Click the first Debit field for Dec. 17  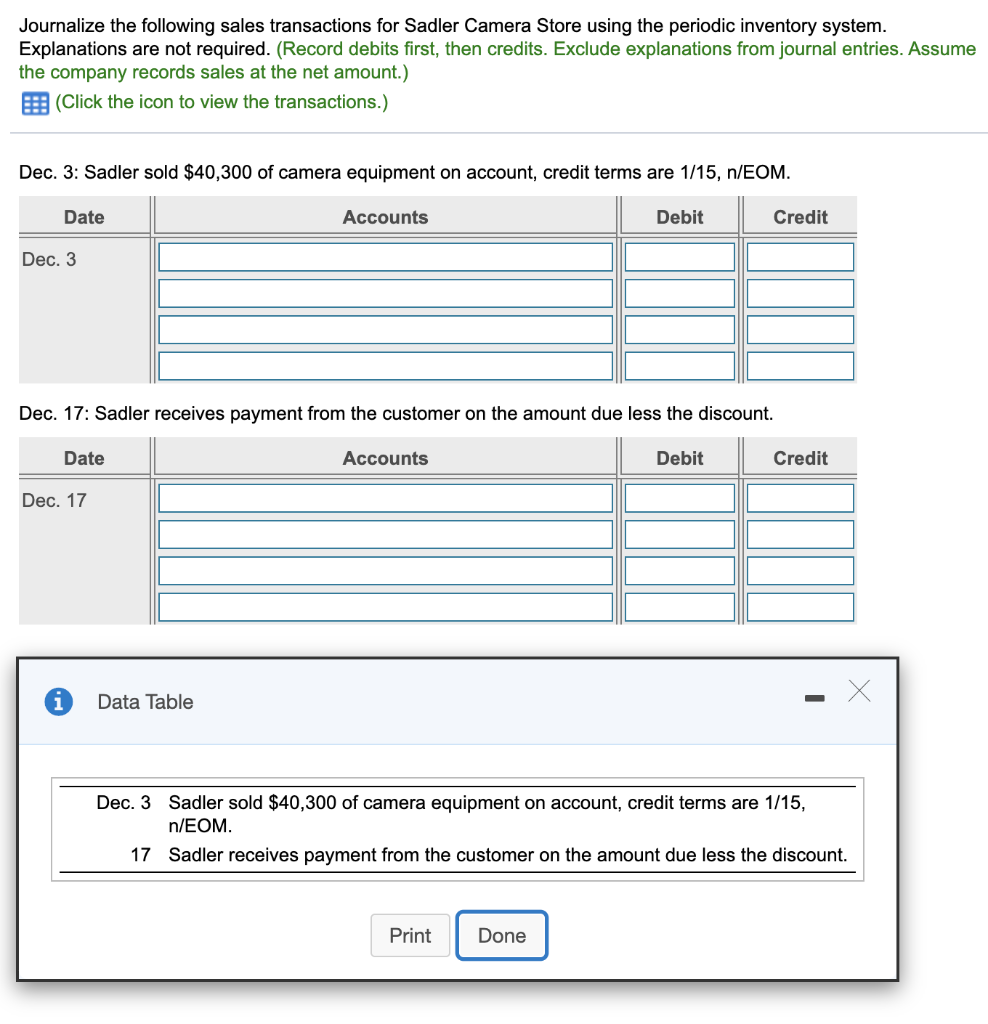pyautogui.click(x=679, y=497)
